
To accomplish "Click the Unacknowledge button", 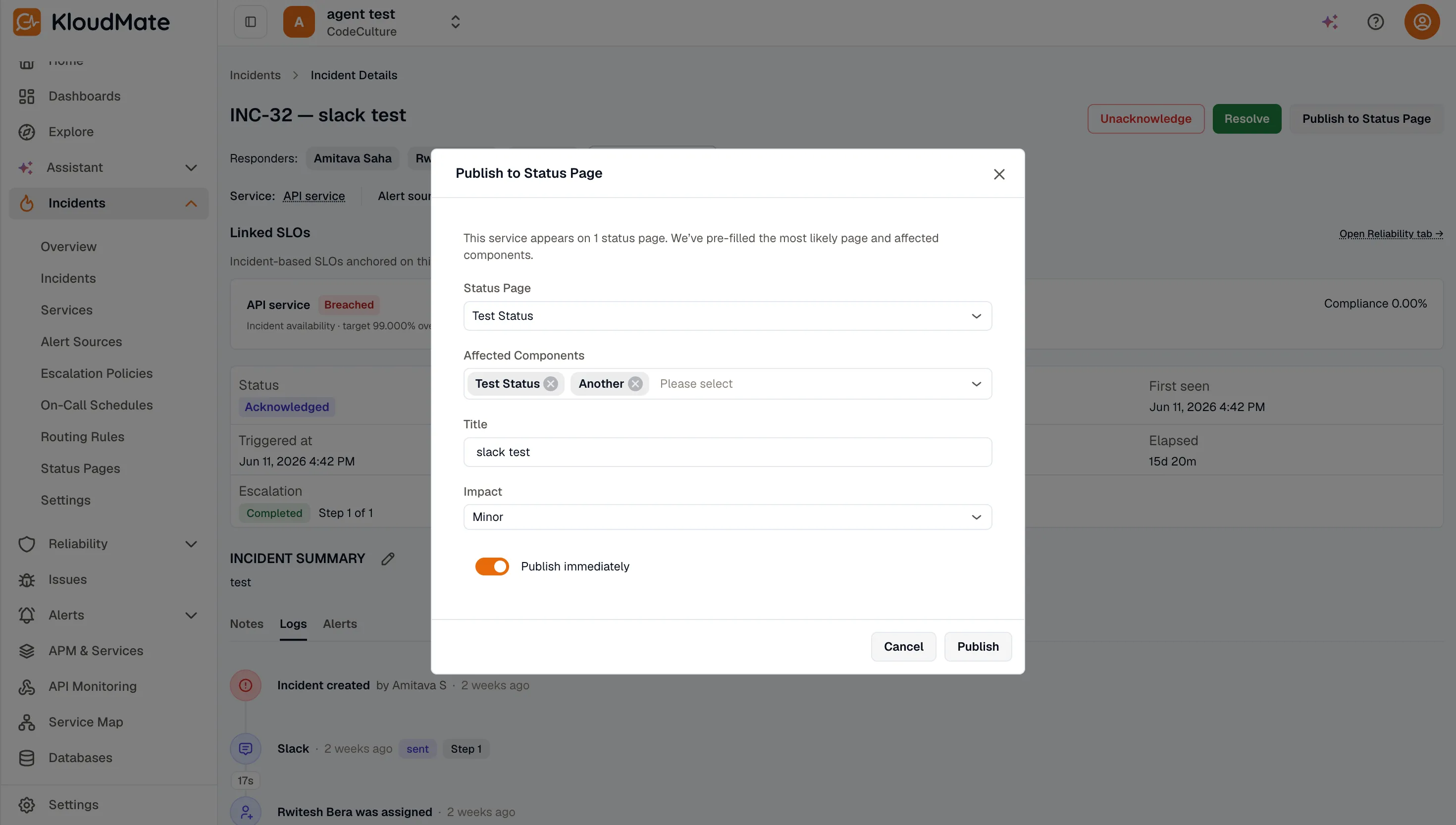I will click(x=1145, y=119).
